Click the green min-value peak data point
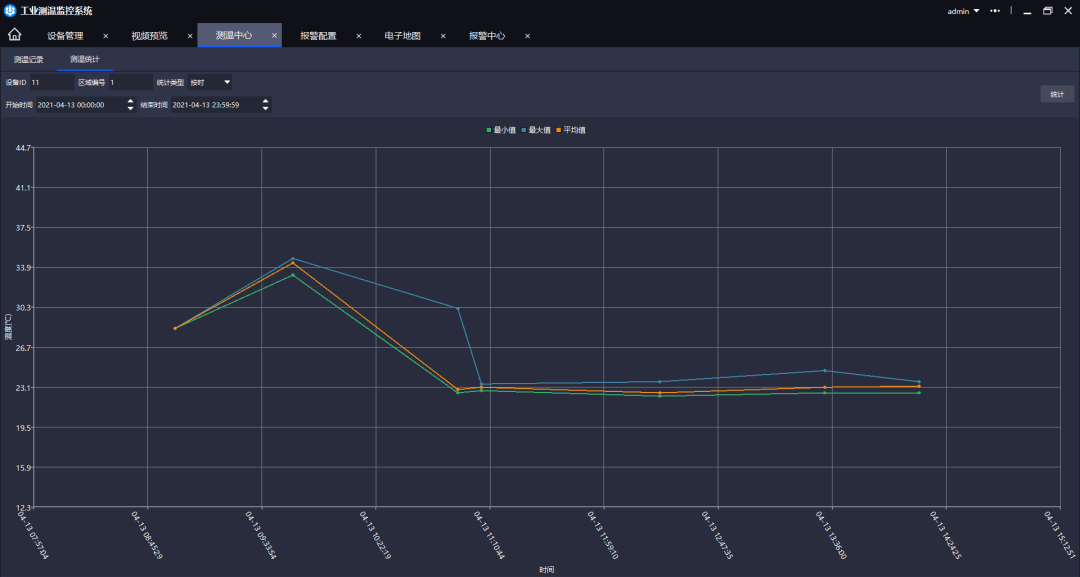The image size is (1080, 577). (293, 275)
